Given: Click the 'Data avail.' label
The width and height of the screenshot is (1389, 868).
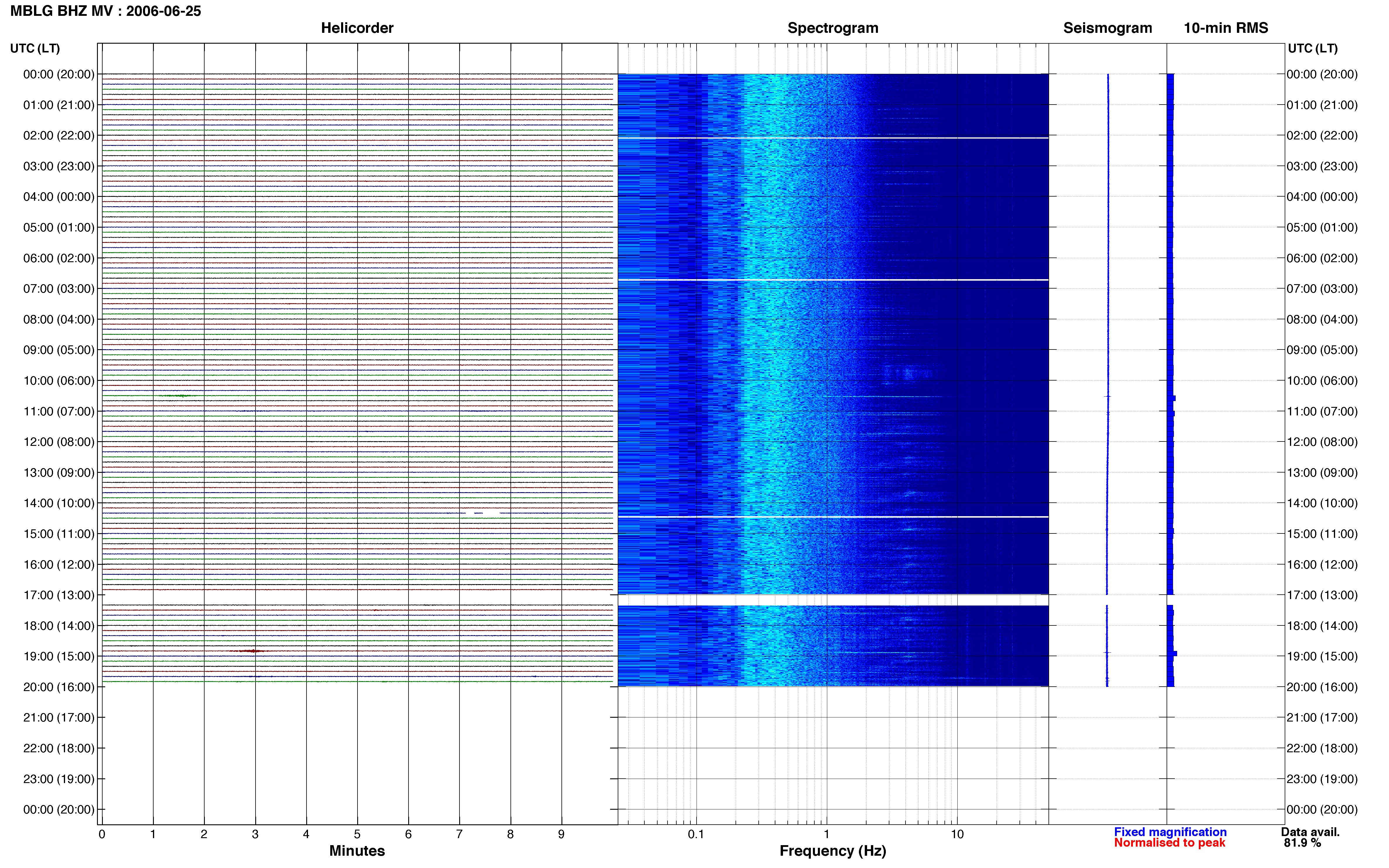Looking at the screenshot, I should point(1310,832).
